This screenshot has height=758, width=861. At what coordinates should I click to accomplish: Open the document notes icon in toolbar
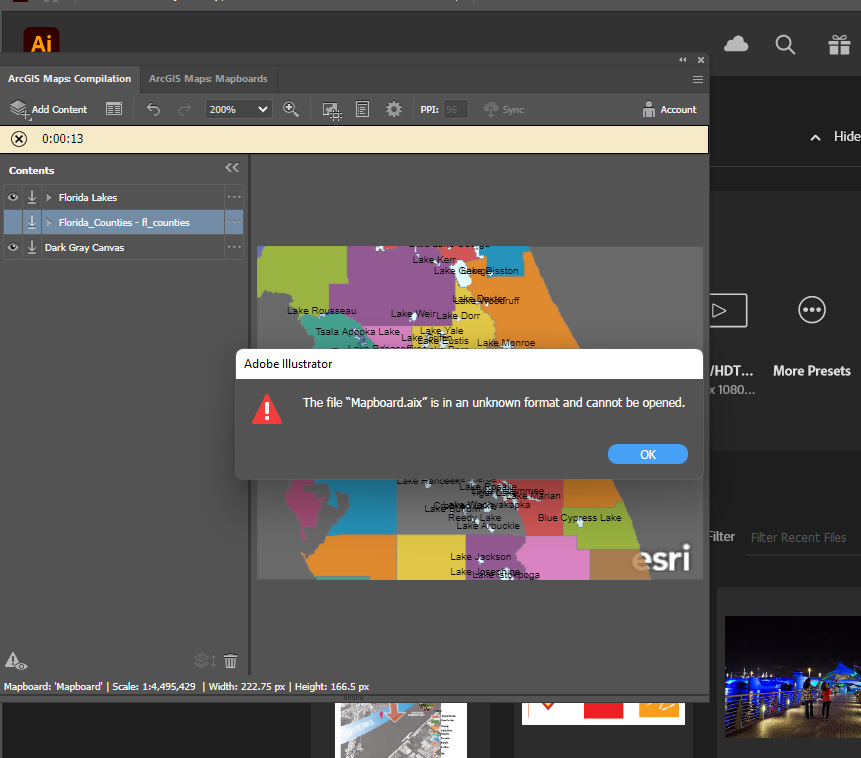[x=362, y=109]
